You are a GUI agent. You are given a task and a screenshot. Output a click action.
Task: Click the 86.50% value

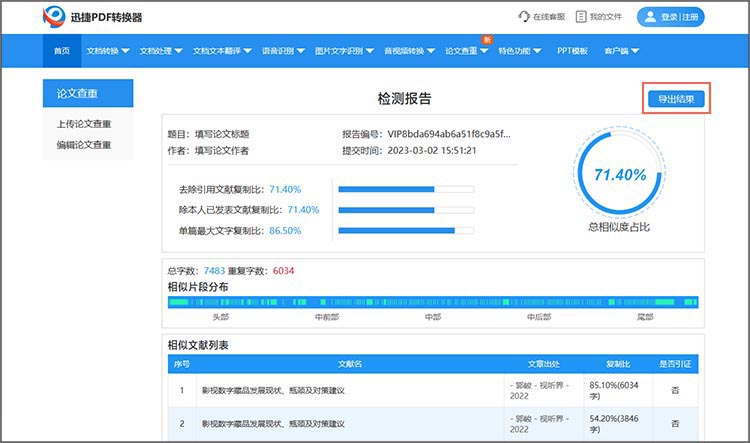coord(285,231)
